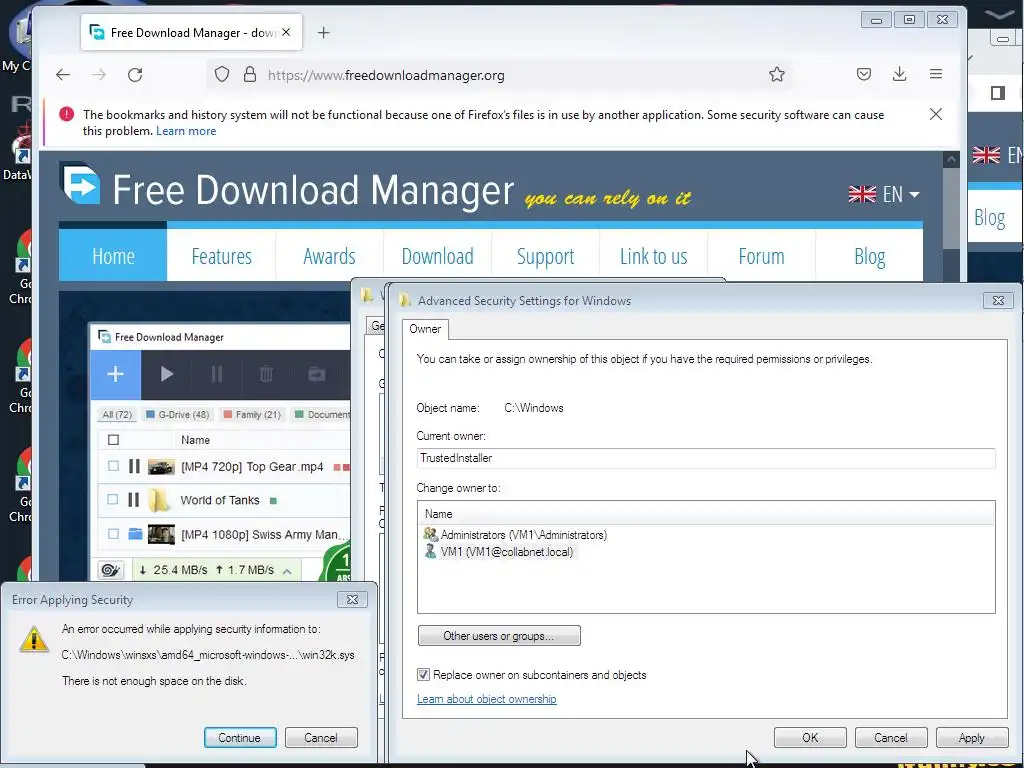
Task: Open the Firefox hamburger menu
Action: [936, 74]
